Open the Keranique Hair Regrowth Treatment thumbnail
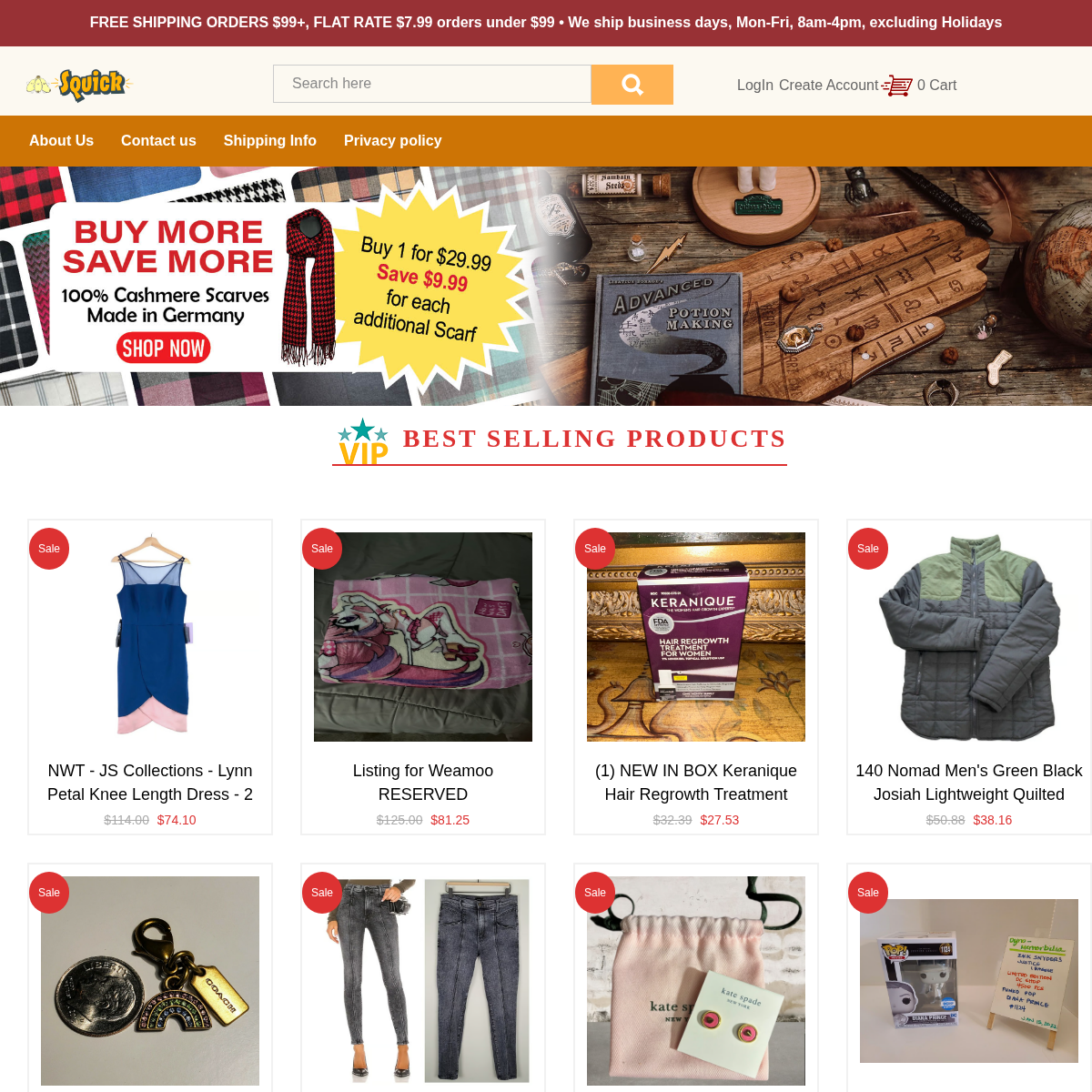 click(696, 637)
